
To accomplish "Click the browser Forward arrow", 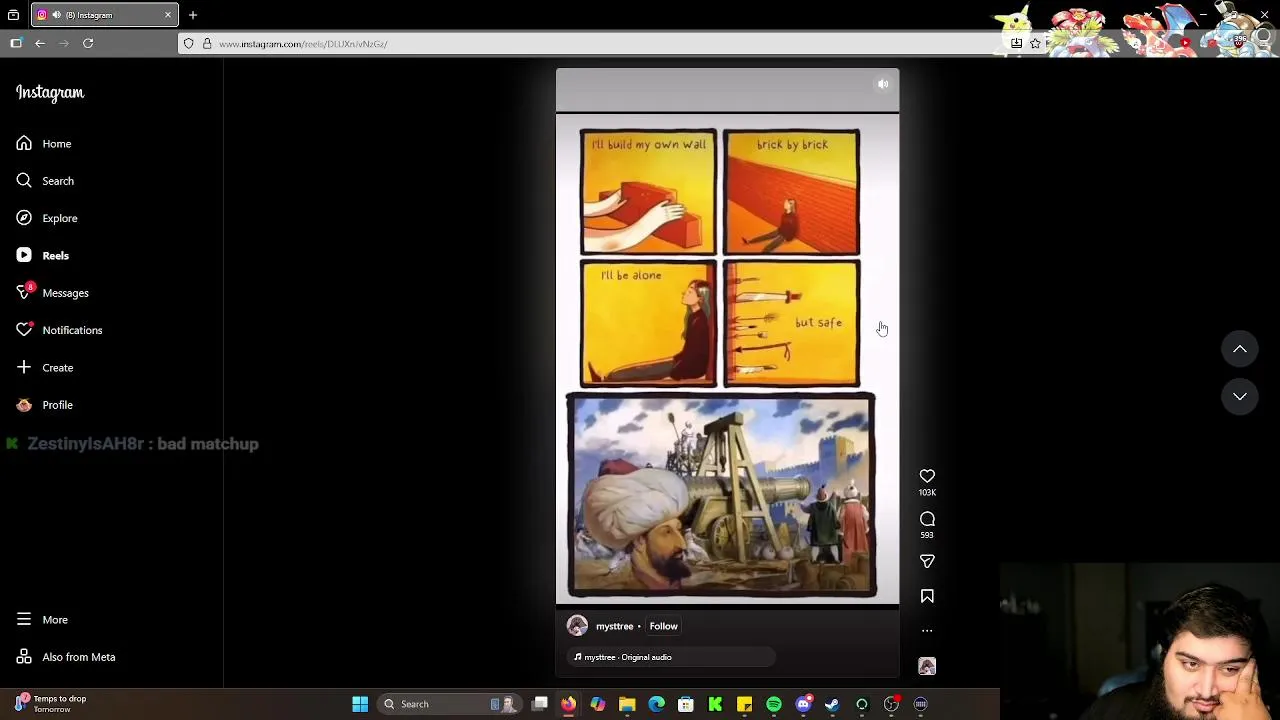I will click(x=64, y=44).
